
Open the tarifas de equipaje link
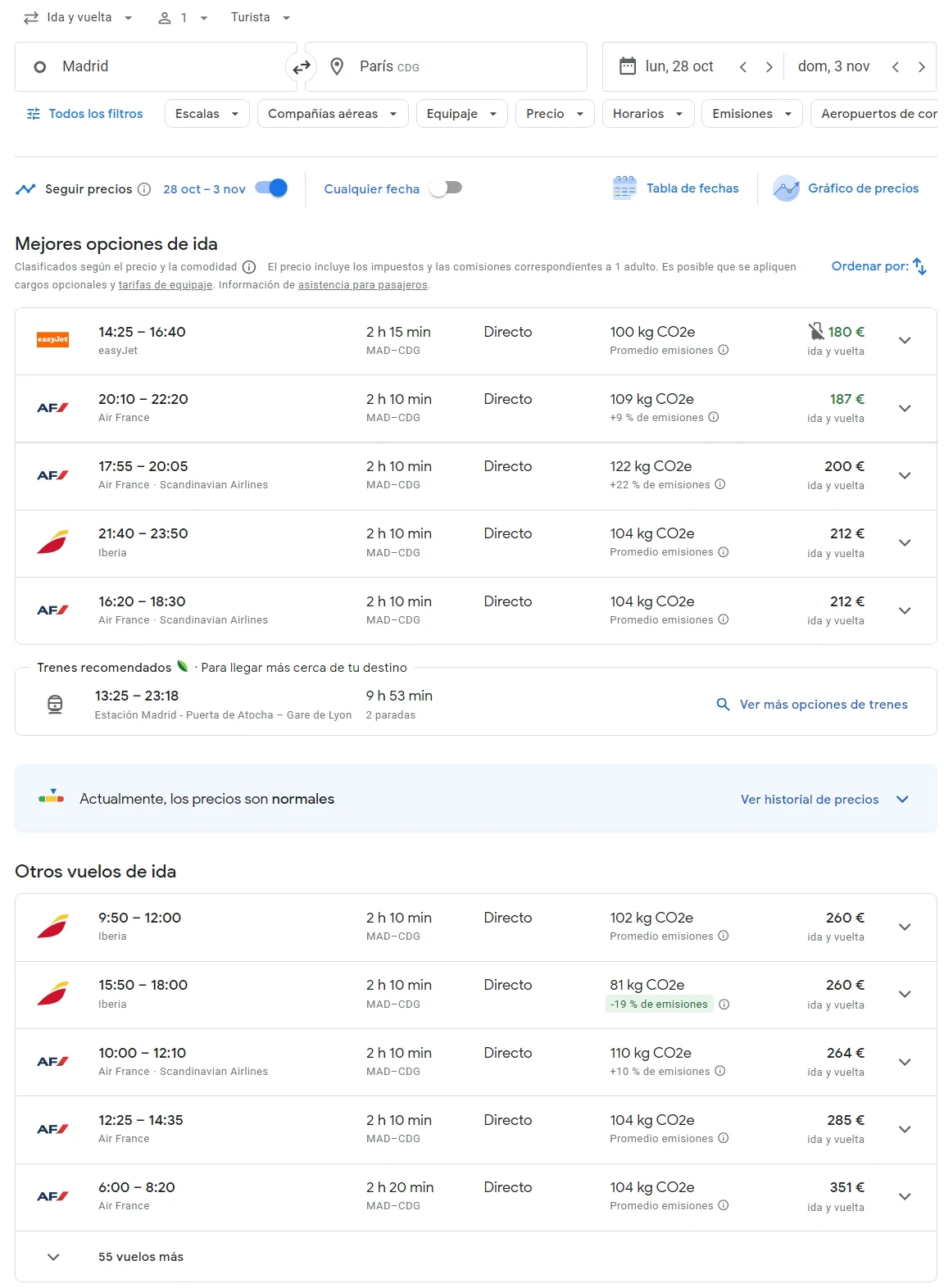pyautogui.click(x=165, y=285)
